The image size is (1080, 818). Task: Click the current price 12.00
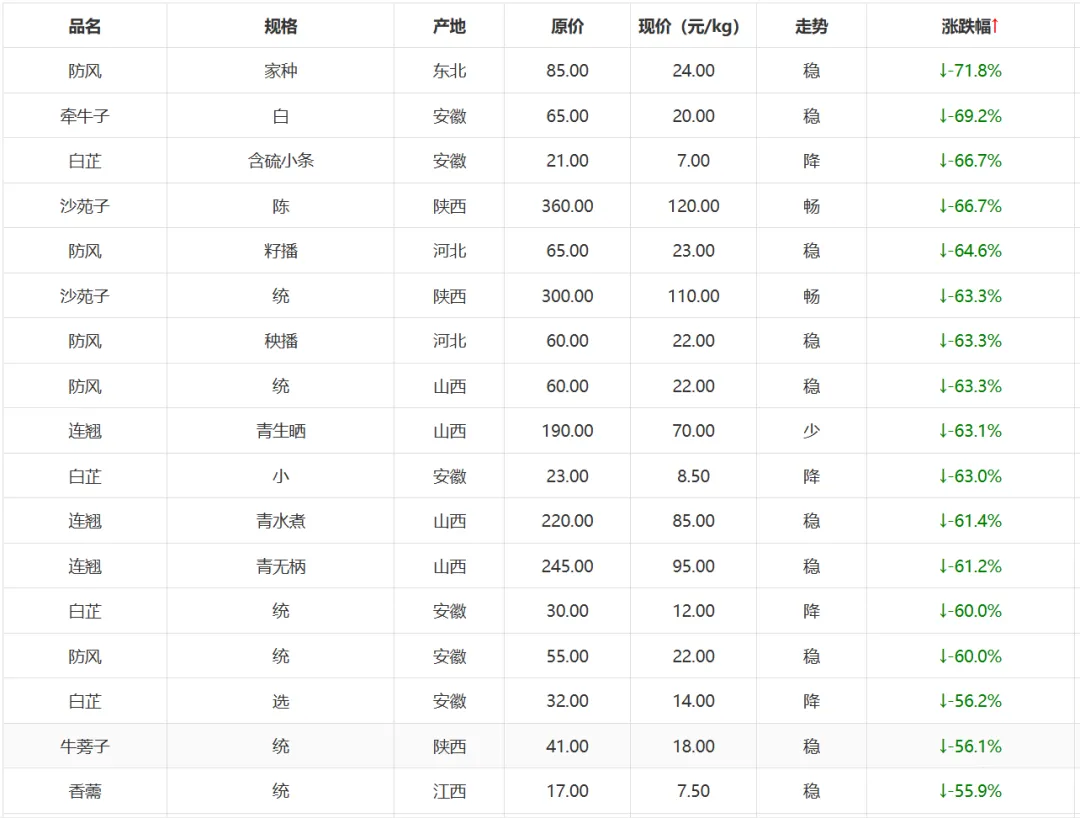pos(693,611)
